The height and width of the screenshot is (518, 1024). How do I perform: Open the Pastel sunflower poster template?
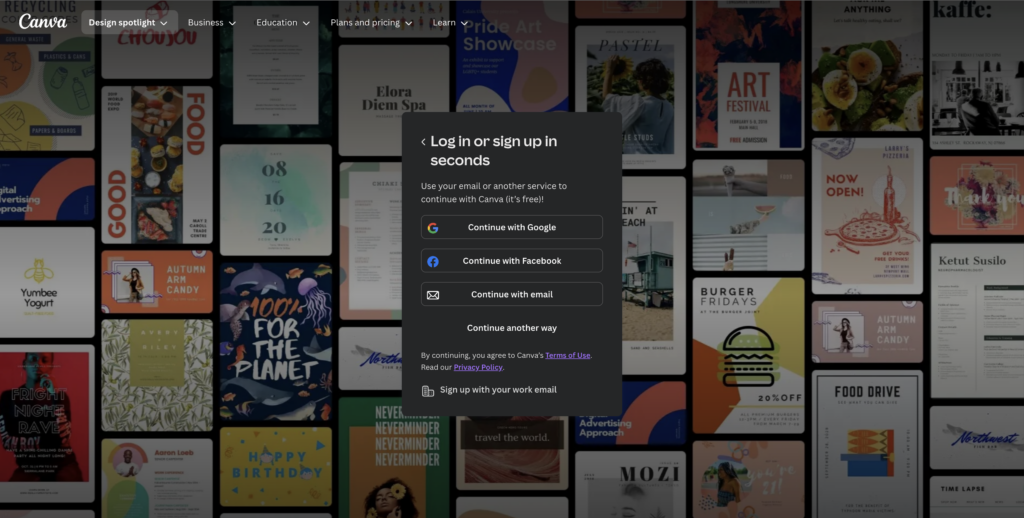630,97
